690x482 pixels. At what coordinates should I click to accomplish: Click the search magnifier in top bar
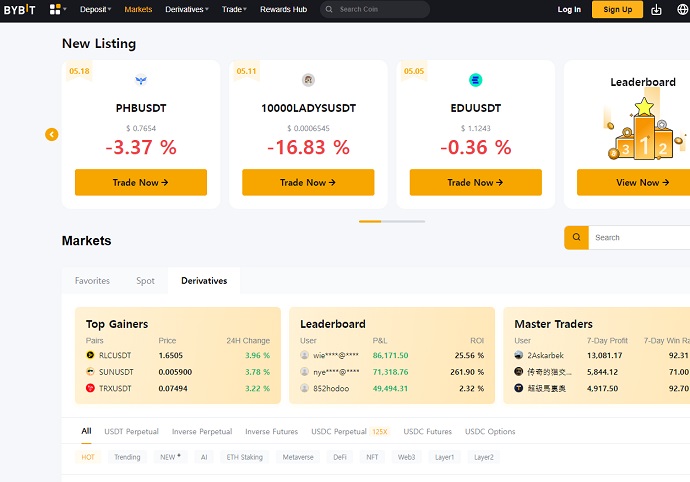click(x=329, y=9)
